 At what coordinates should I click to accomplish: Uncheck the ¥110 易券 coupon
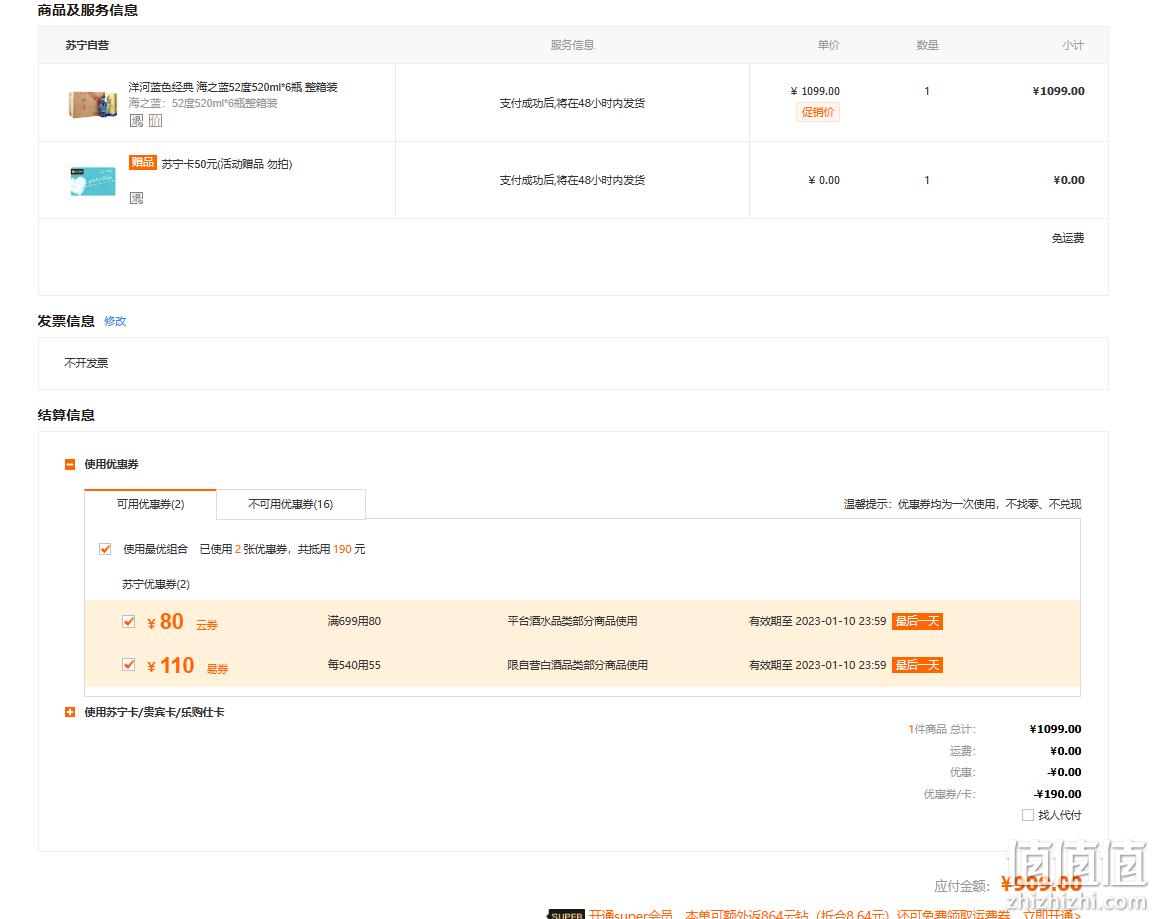click(129, 665)
